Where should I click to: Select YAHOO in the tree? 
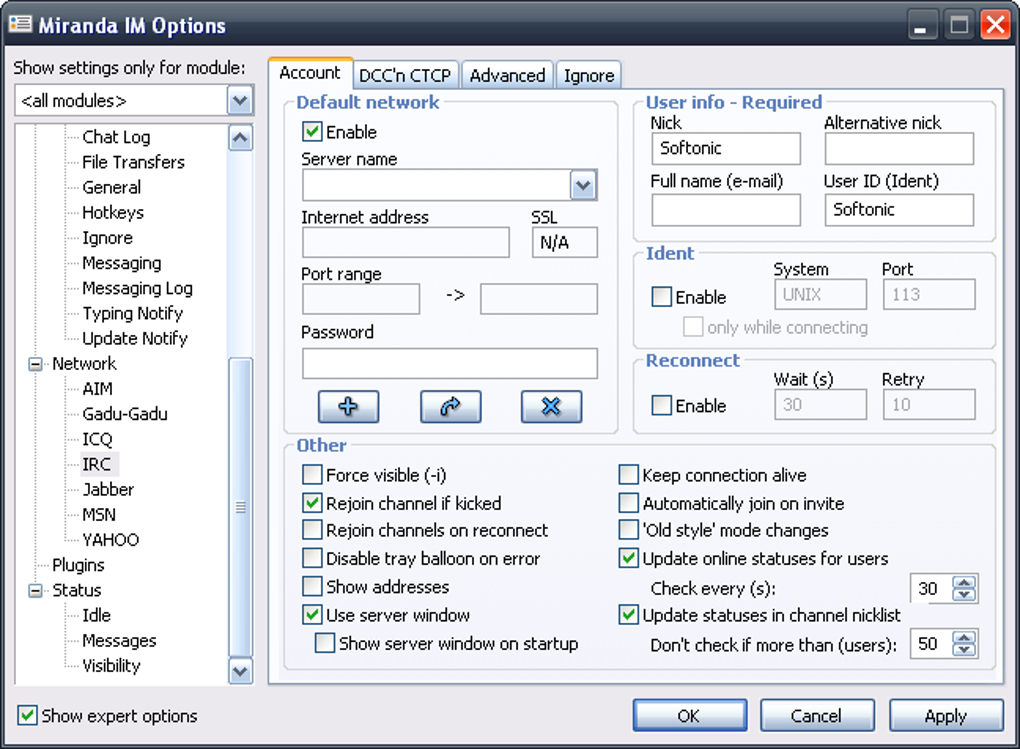click(111, 539)
